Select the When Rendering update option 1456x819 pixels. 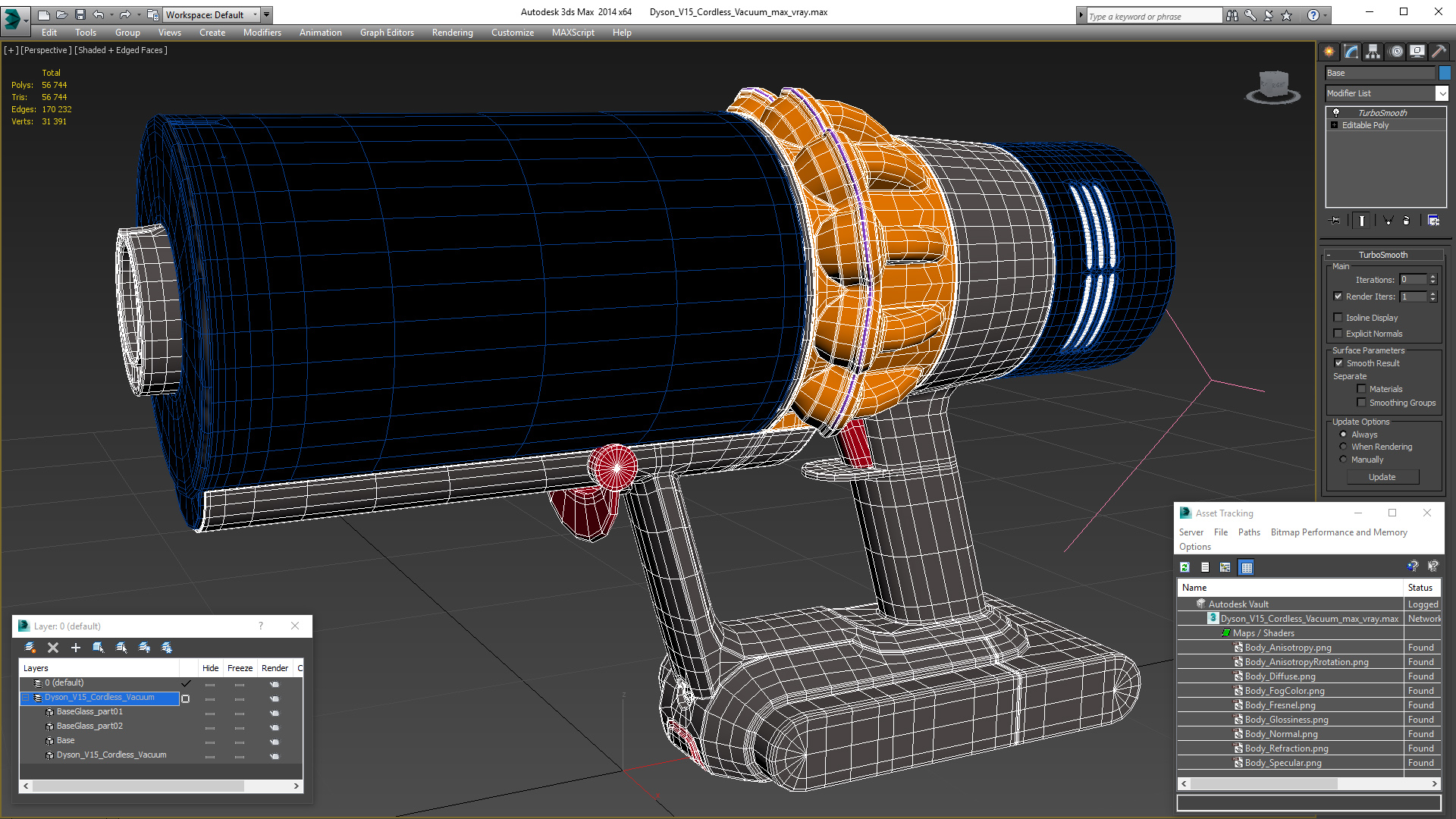click(x=1344, y=447)
